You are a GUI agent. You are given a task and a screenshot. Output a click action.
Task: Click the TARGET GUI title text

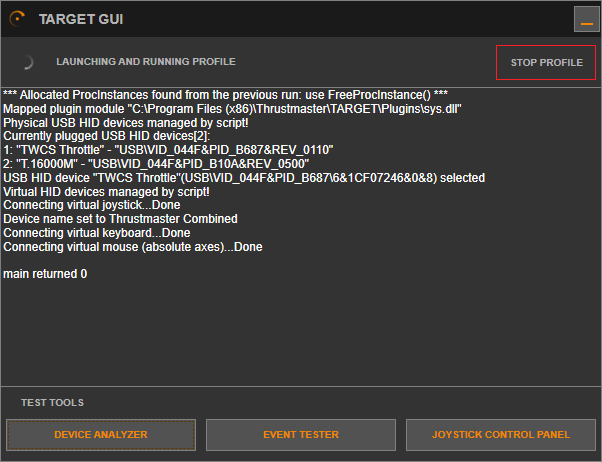(x=81, y=19)
